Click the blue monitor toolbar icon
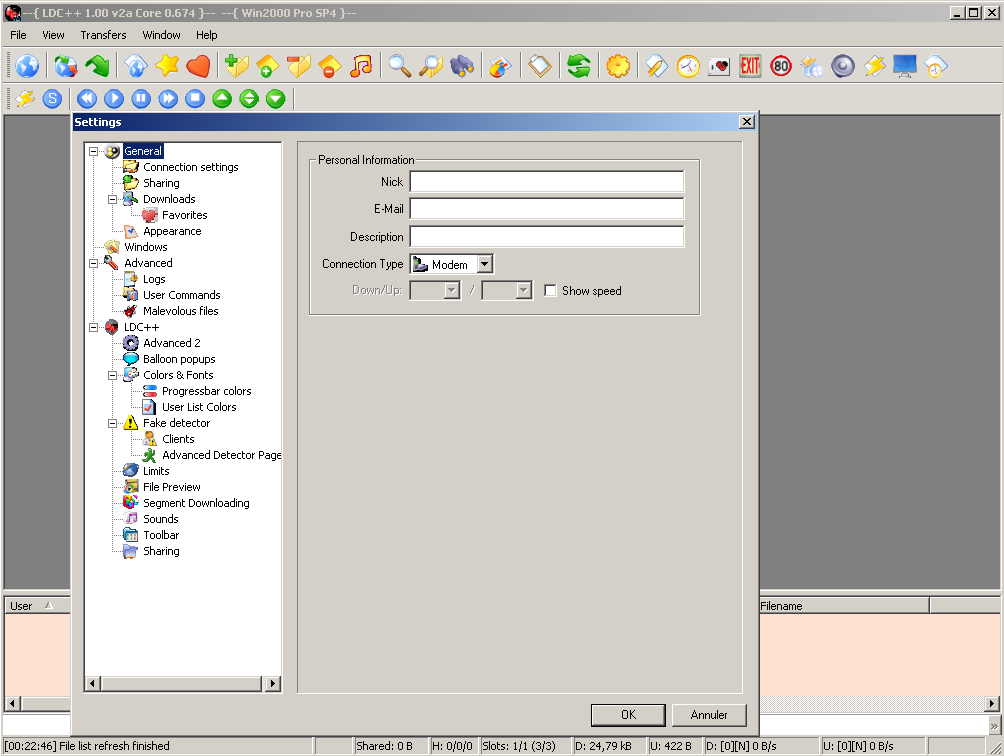The image size is (1004, 756). coord(905,66)
